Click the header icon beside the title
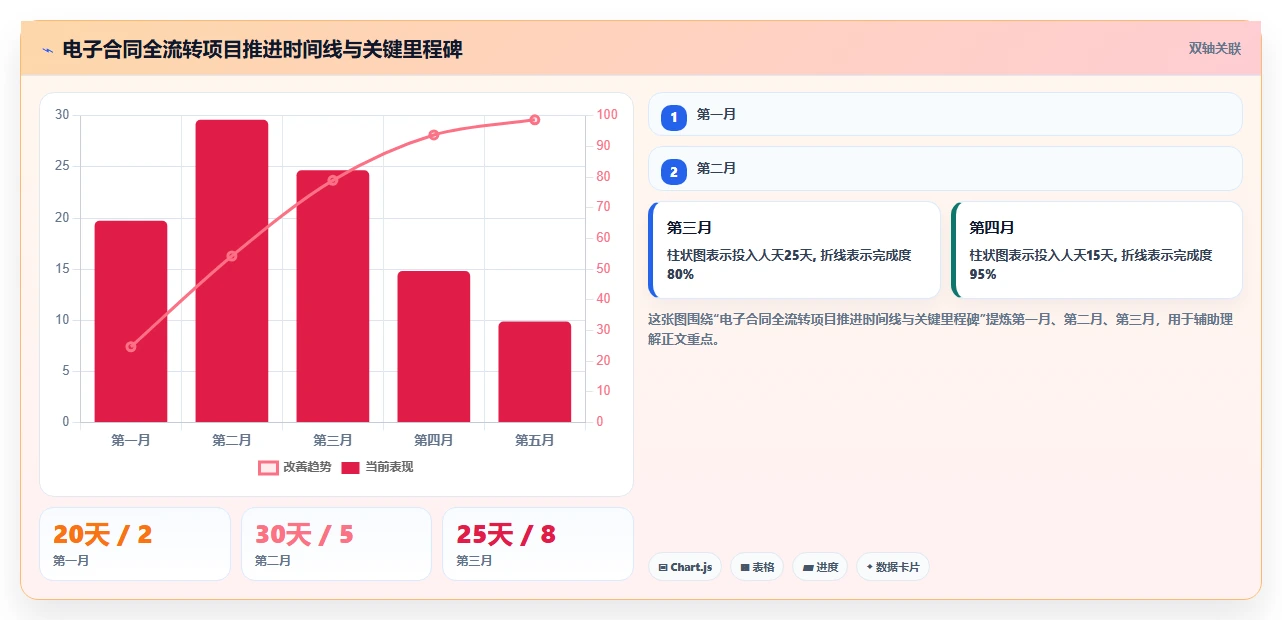 coord(47,49)
